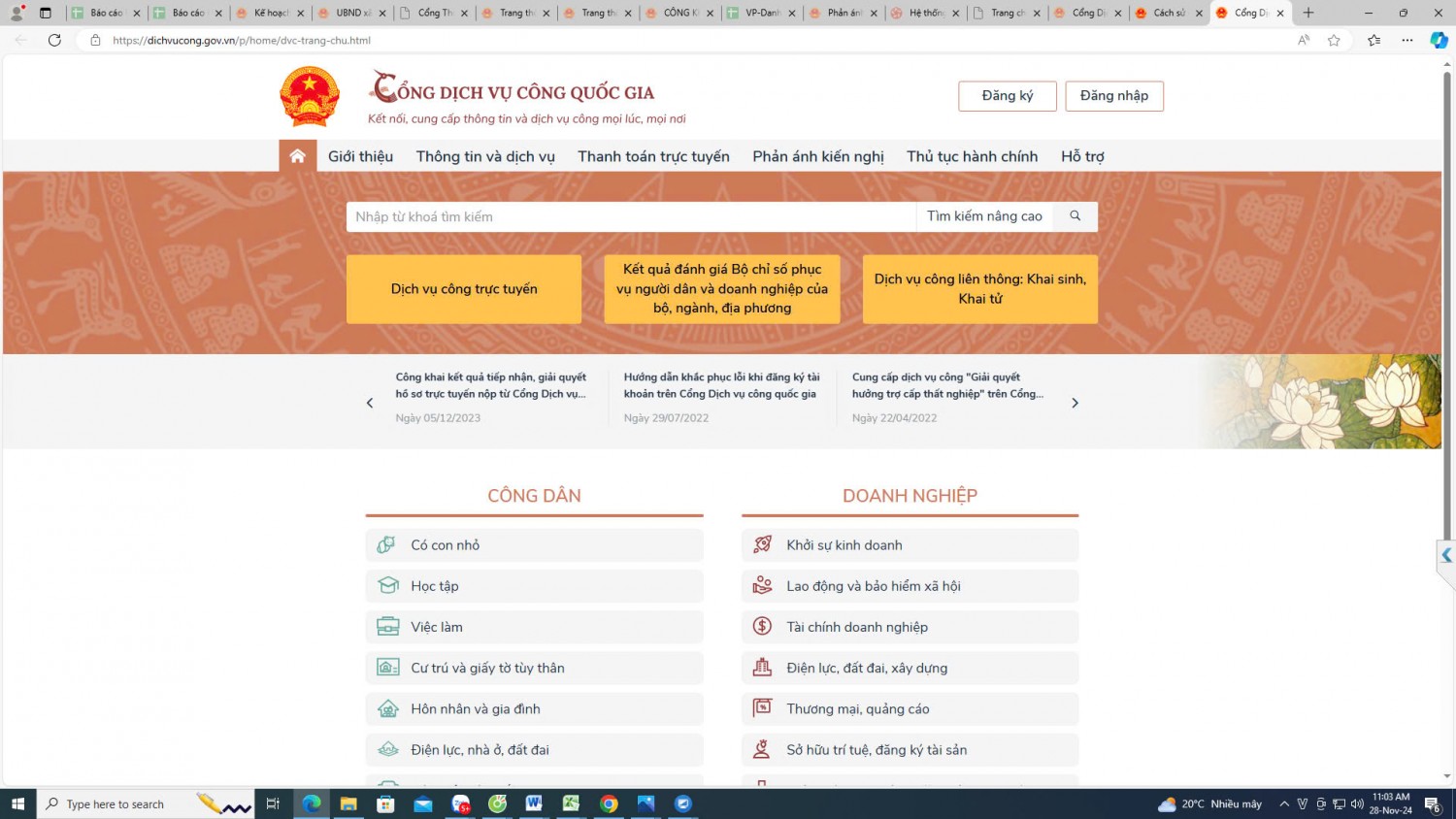Open the Thủ tục hành chính menu
The width and height of the screenshot is (1456, 819).
tap(972, 156)
